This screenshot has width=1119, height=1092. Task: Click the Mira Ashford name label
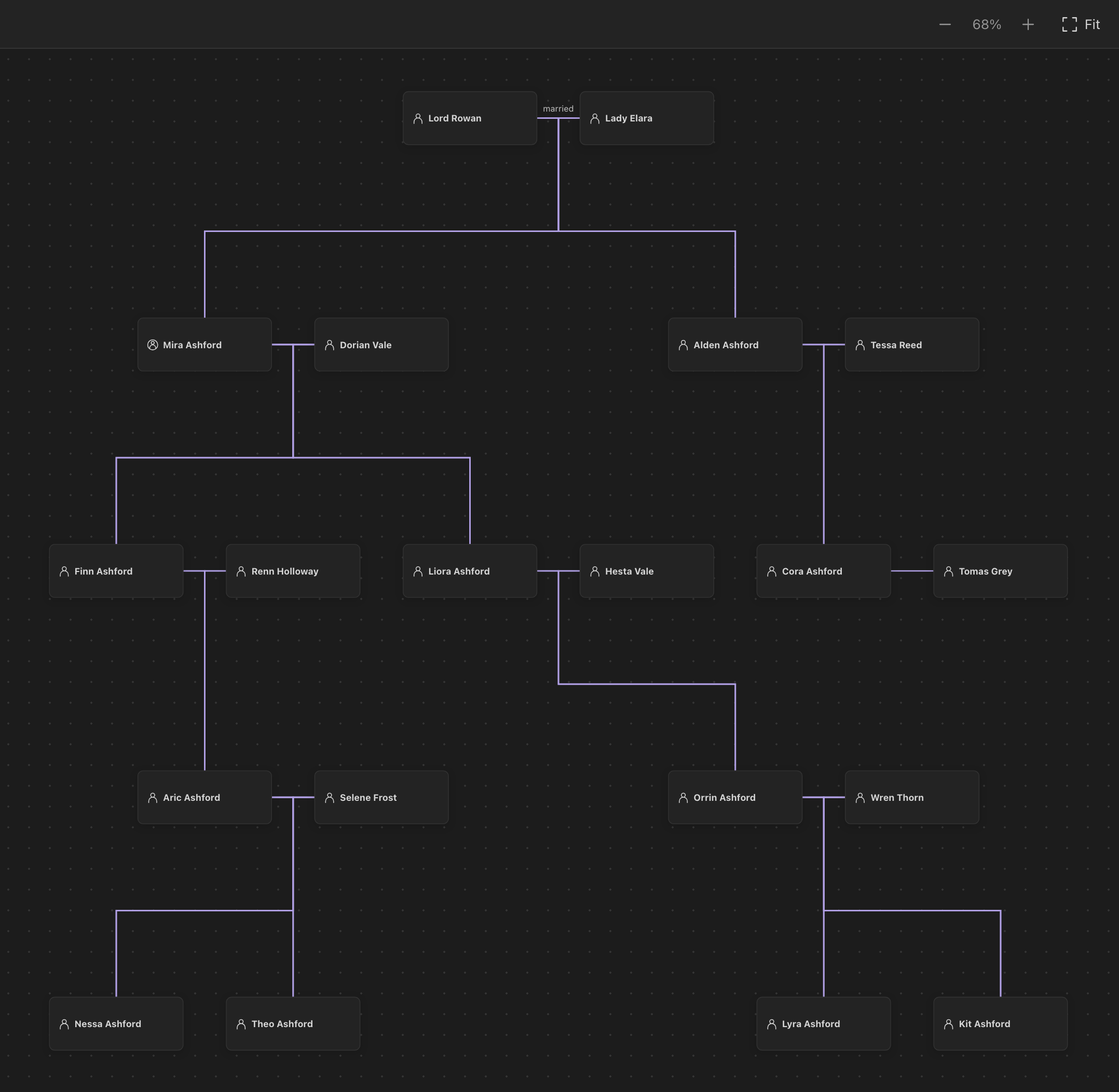point(192,345)
